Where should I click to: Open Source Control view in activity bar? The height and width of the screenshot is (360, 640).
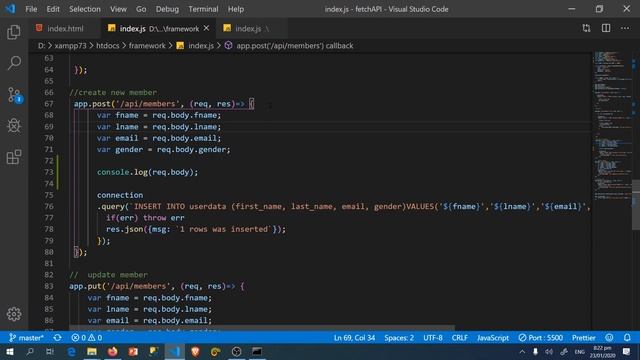[x=15, y=95]
